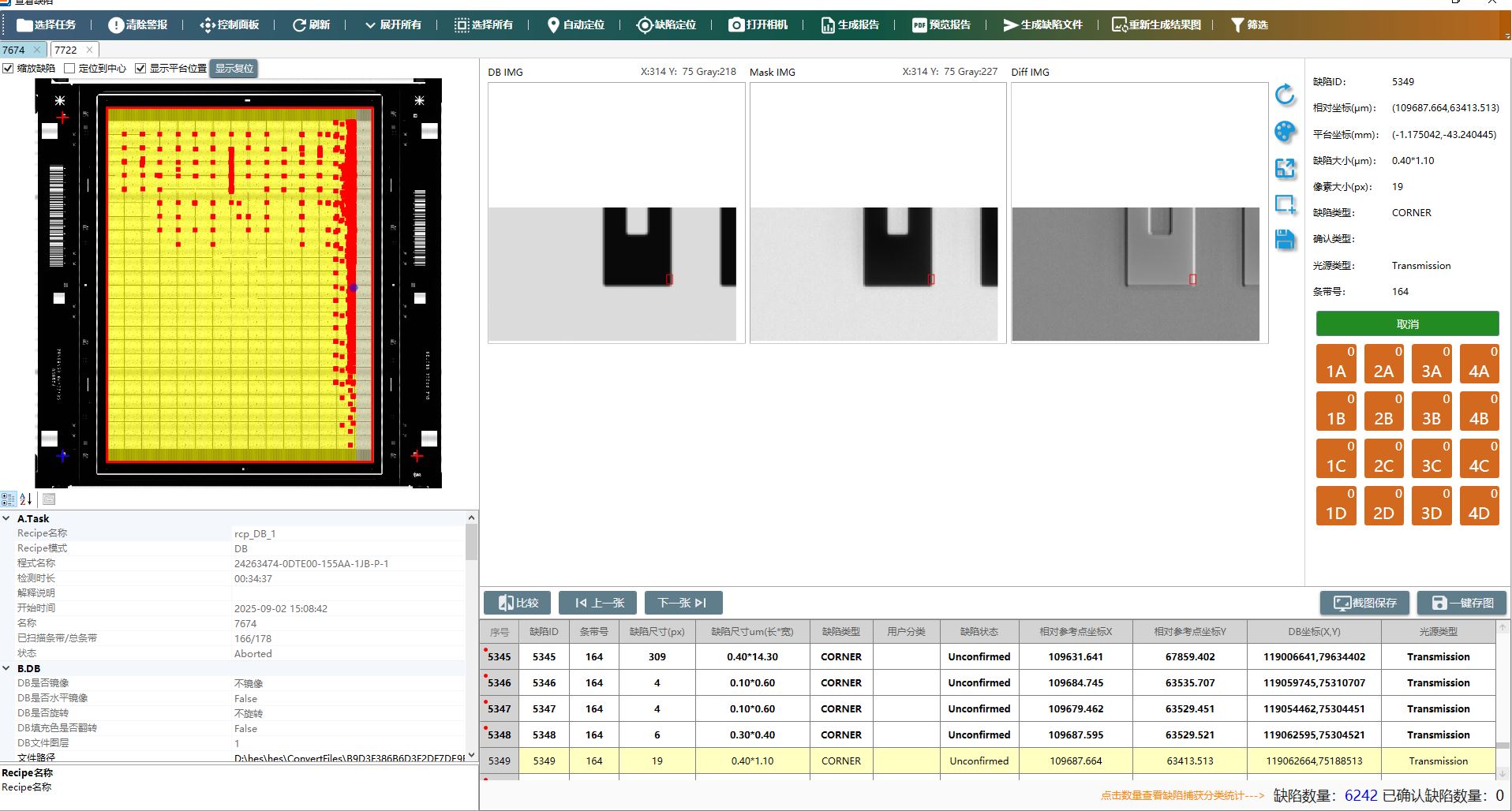
Task: Collapse the A.Task property group
Action: pos(7,518)
